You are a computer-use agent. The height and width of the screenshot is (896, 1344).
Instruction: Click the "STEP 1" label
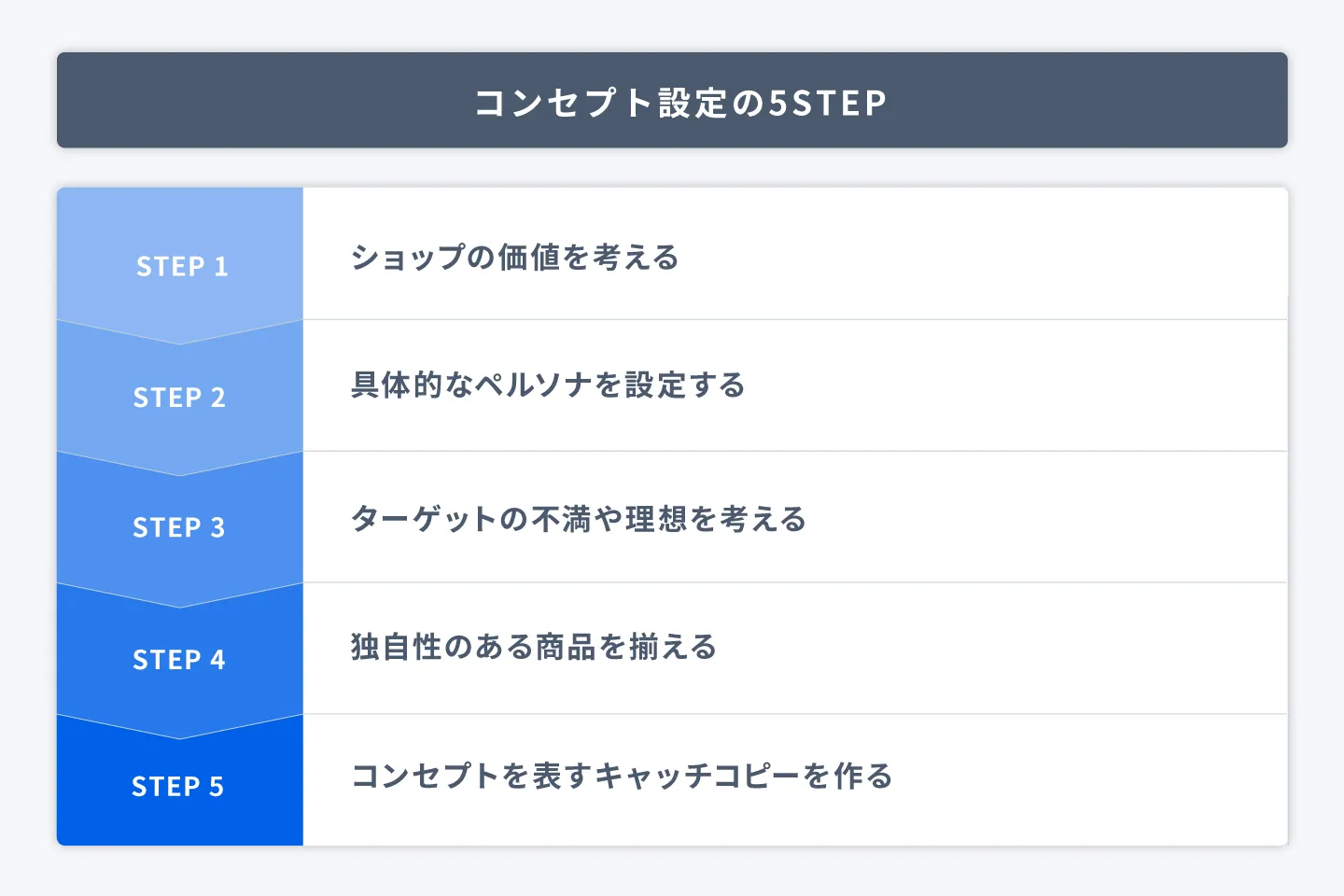pyautogui.click(x=182, y=266)
